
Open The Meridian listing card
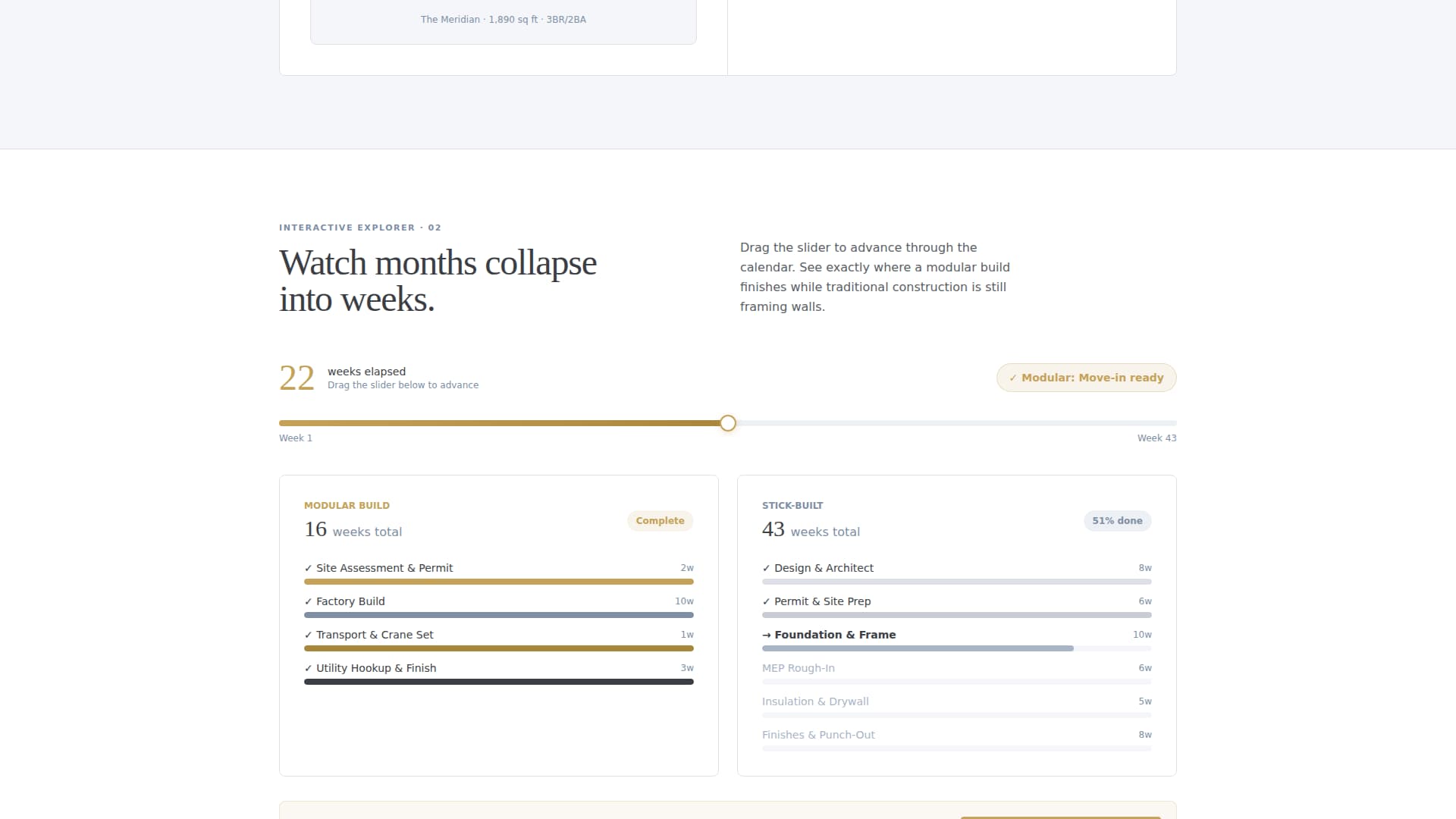pyautogui.click(x=503, y=19)
